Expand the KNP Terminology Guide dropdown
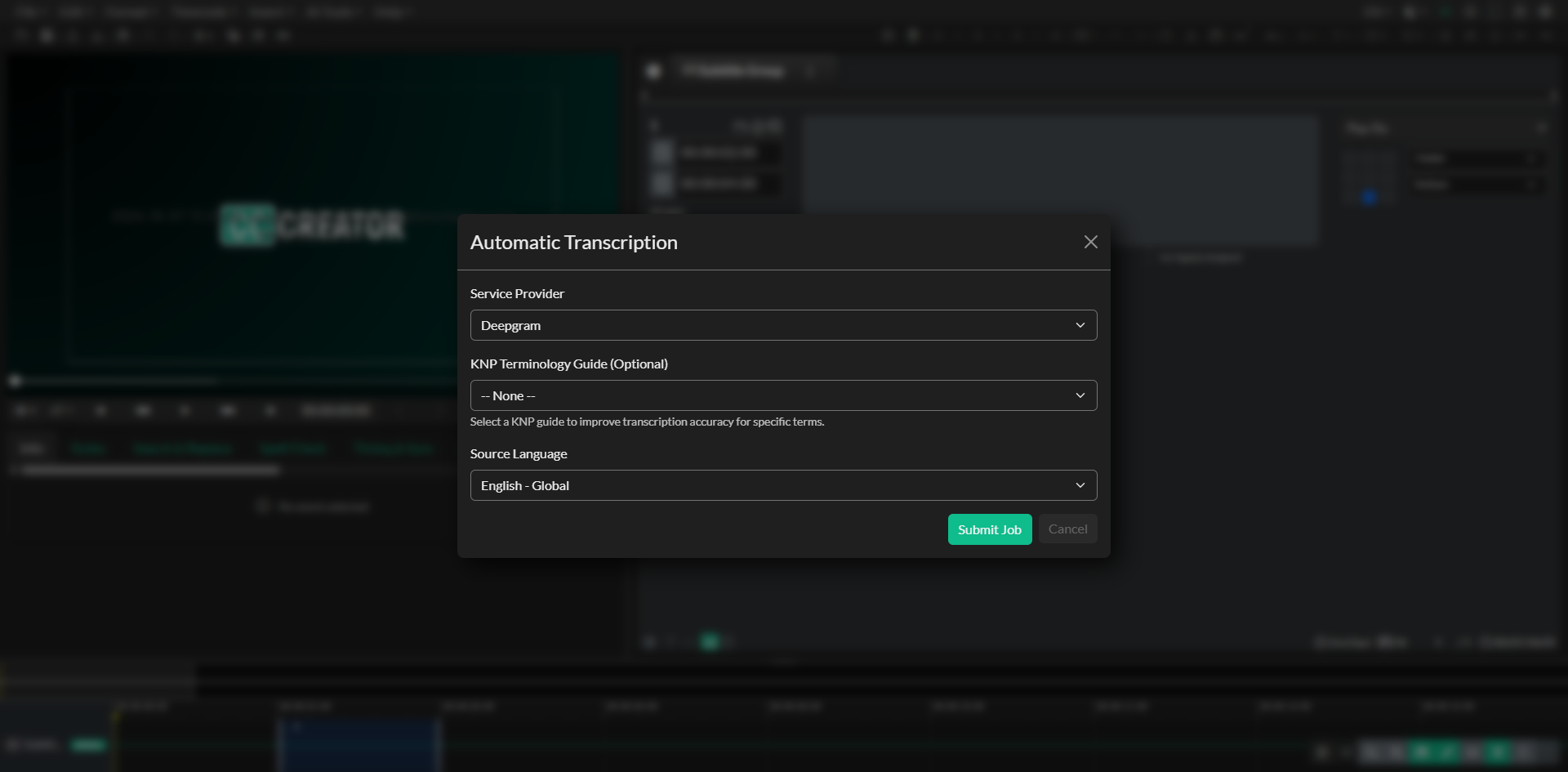Viewport: 1568px width, 772px height. click(783, 395)
